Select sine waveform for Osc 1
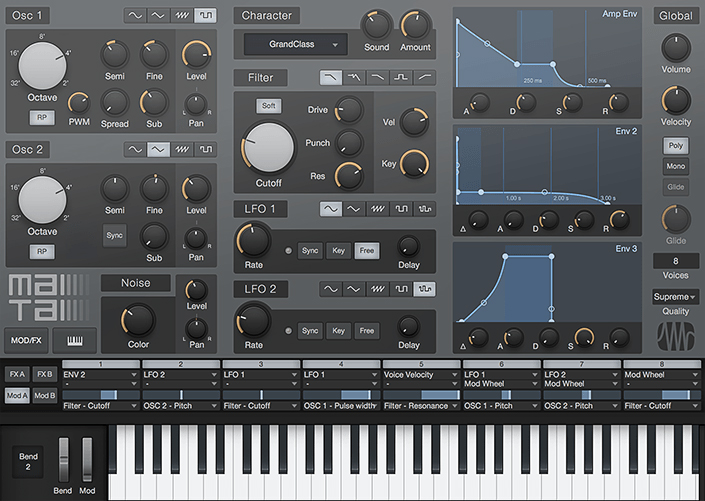This screenshot has width=705, height=501. click(x=135, y=16)
